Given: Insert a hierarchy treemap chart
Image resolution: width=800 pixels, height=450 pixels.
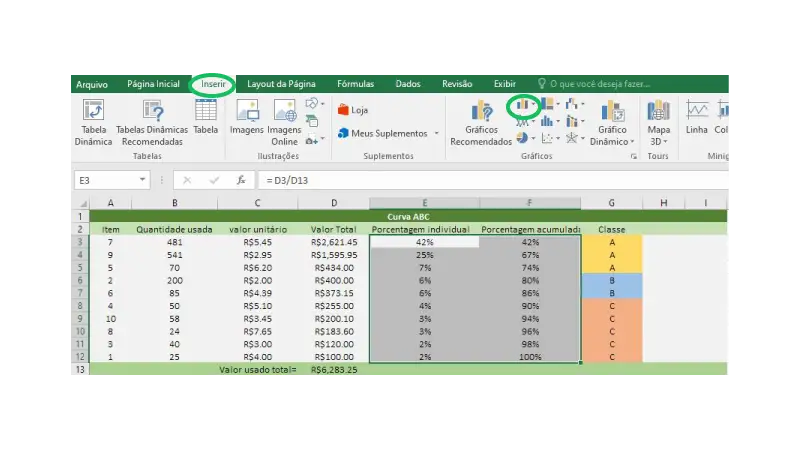Looking at the screenshot, I should 547,104.
